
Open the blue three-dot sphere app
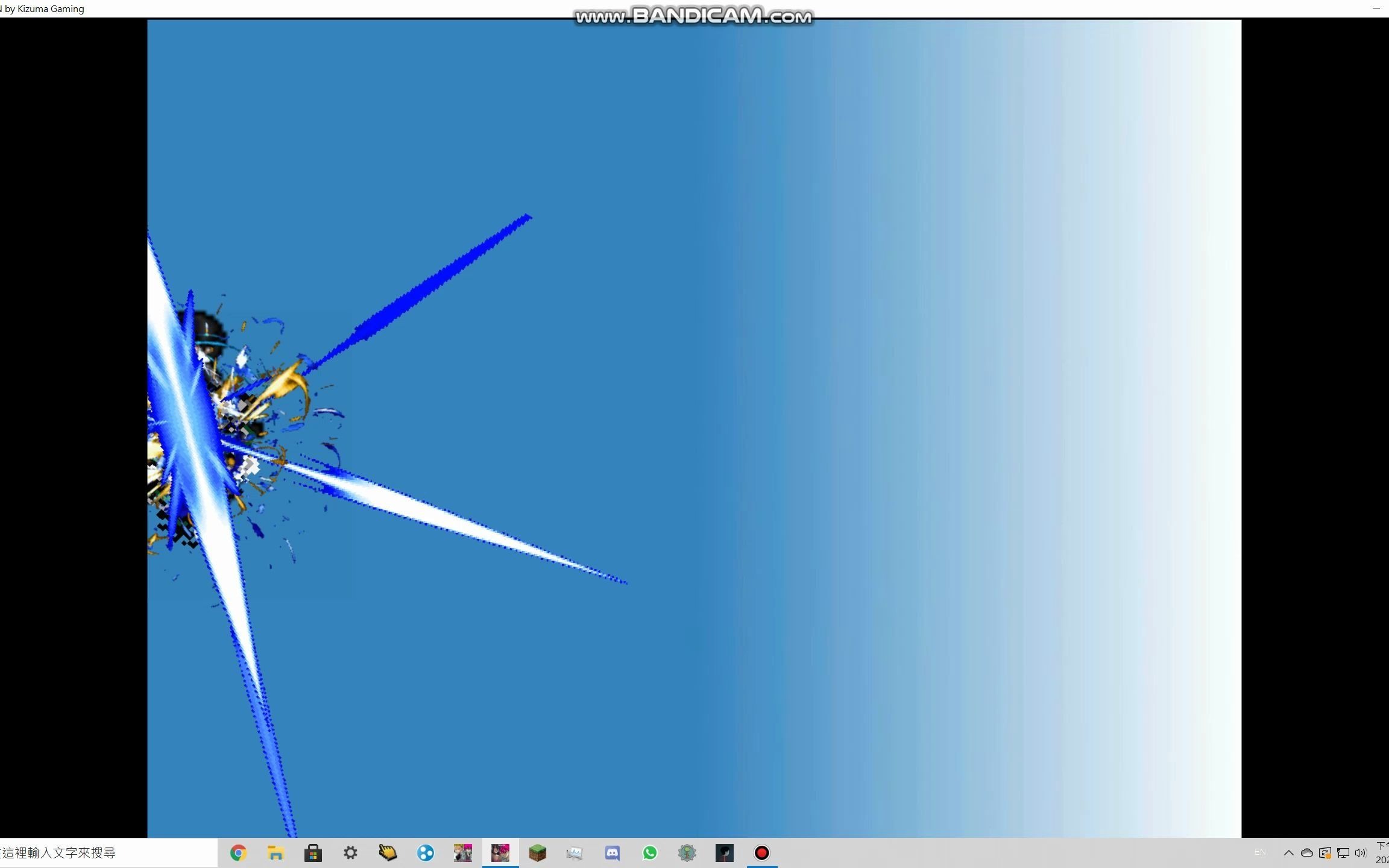(x=426, y=853)
